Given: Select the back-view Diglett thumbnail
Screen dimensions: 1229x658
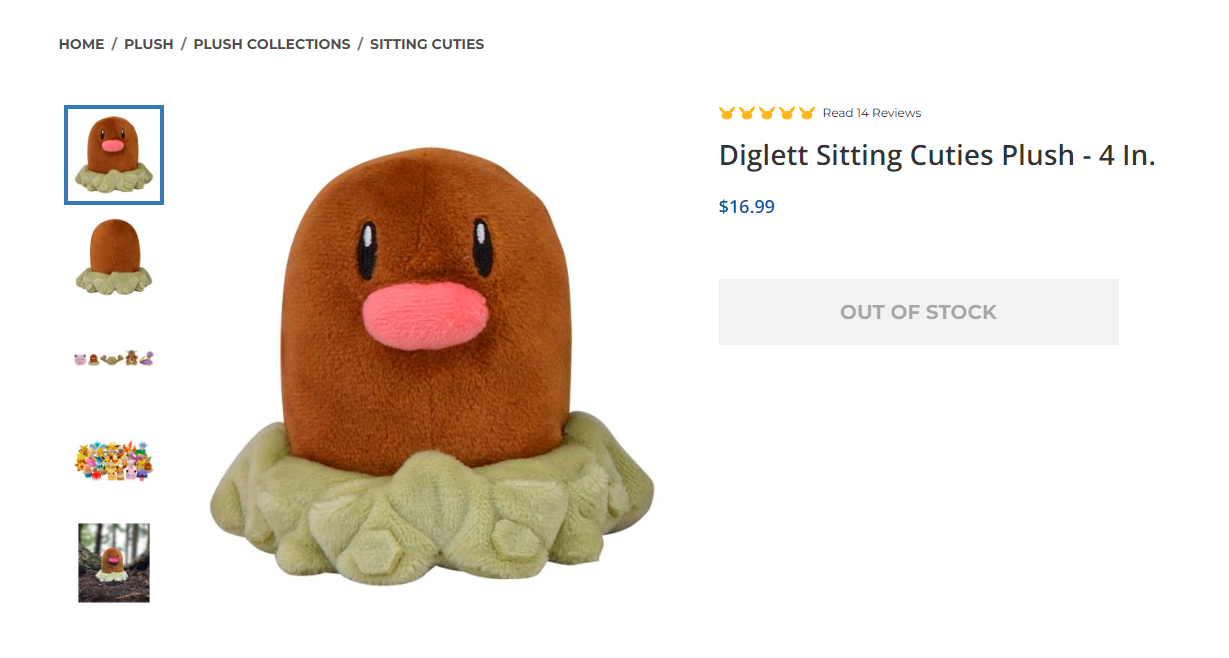Looking at the screenshot, I should click(x=114, y=257).
